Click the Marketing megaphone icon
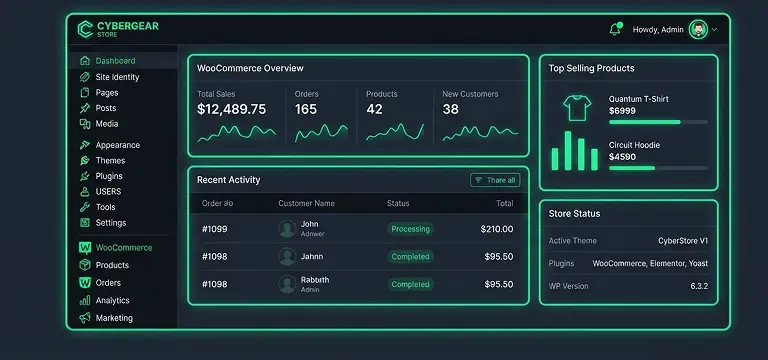 85,318
